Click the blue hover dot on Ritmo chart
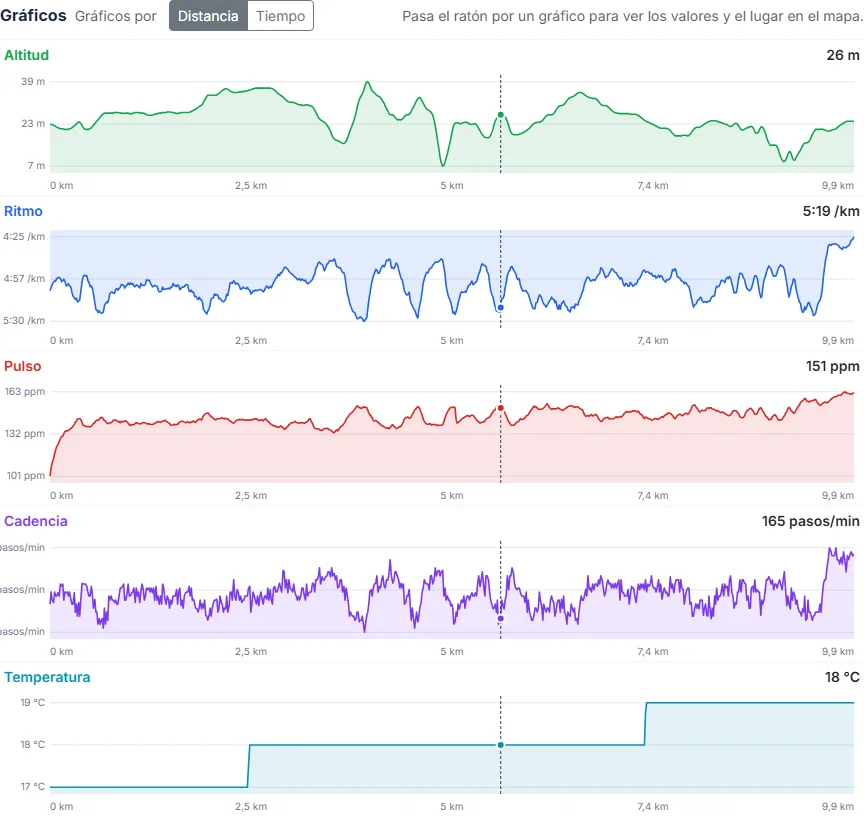 (x=501, y=307)
